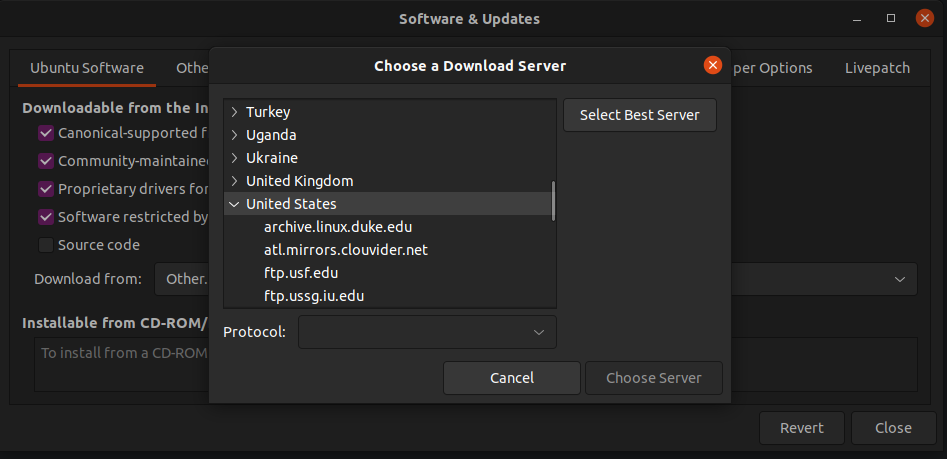Click the United Kingdom expand arrow

point(235,181)
